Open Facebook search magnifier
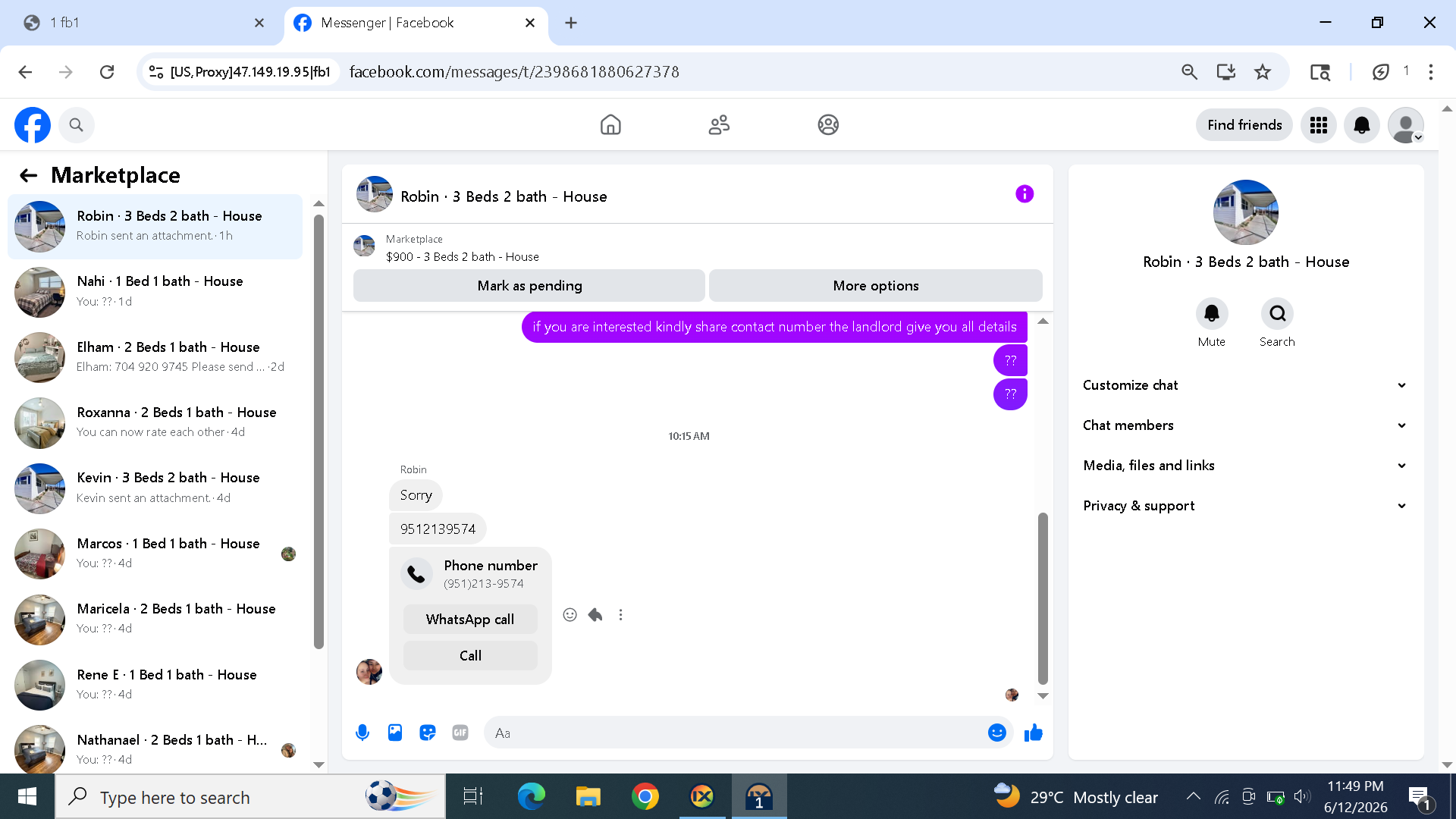1456x819 pixels. click(76, 125)
